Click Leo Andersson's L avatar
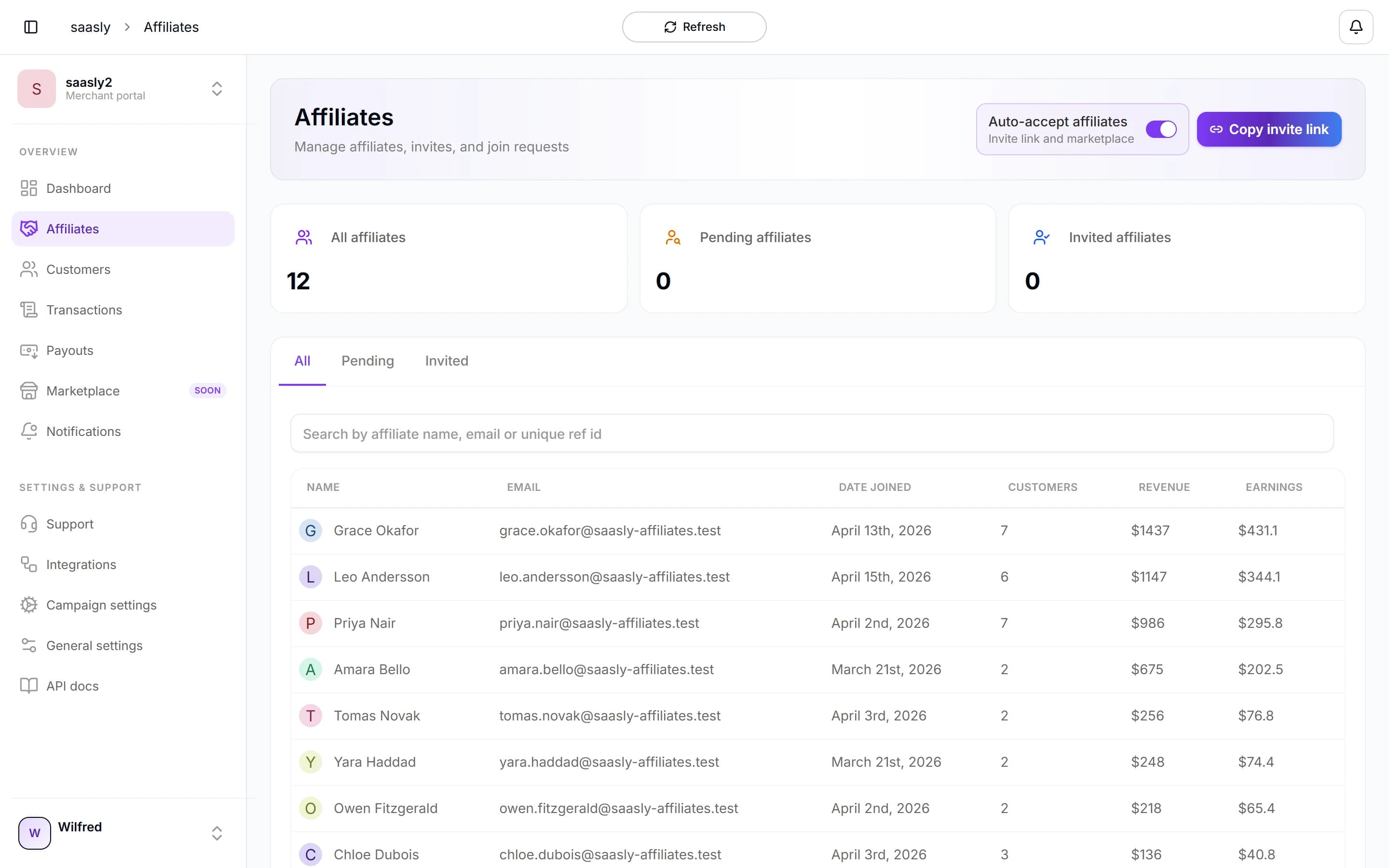Image resolution: width=1389 pixels, height=868 pixels. (311, 577)
